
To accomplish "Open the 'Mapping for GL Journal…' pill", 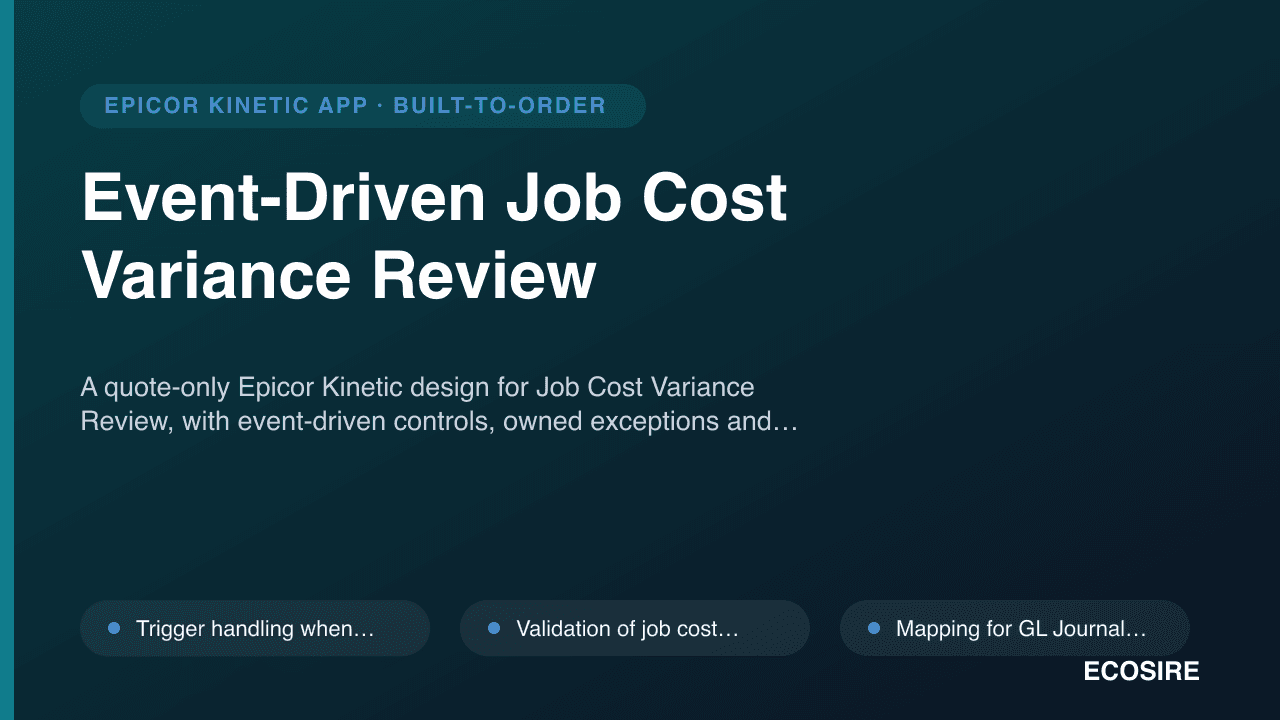I will coord(1015,628).
